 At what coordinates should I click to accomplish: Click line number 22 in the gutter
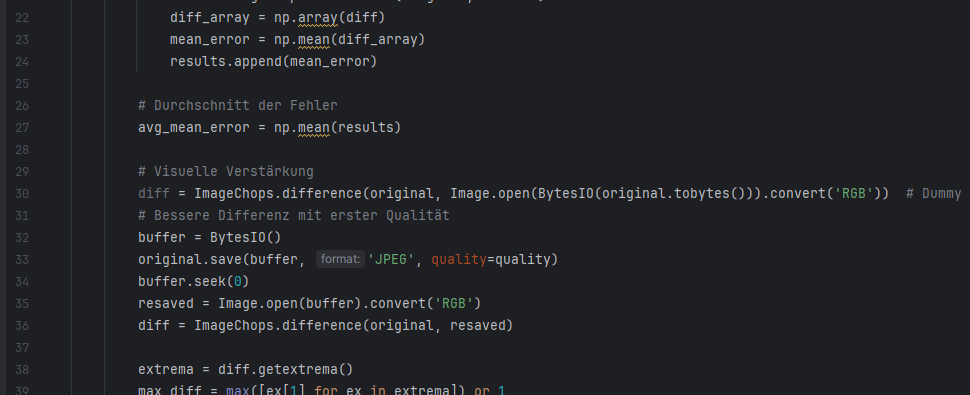point(21,17)
